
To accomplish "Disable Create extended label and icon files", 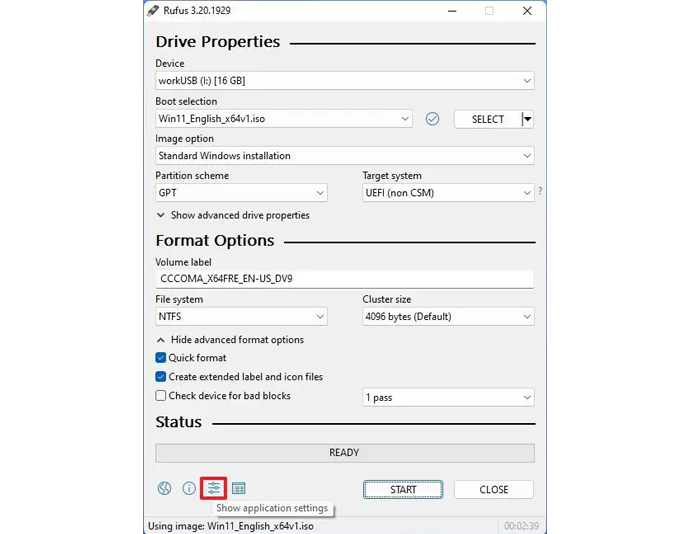I will click(x=161, y=377).
